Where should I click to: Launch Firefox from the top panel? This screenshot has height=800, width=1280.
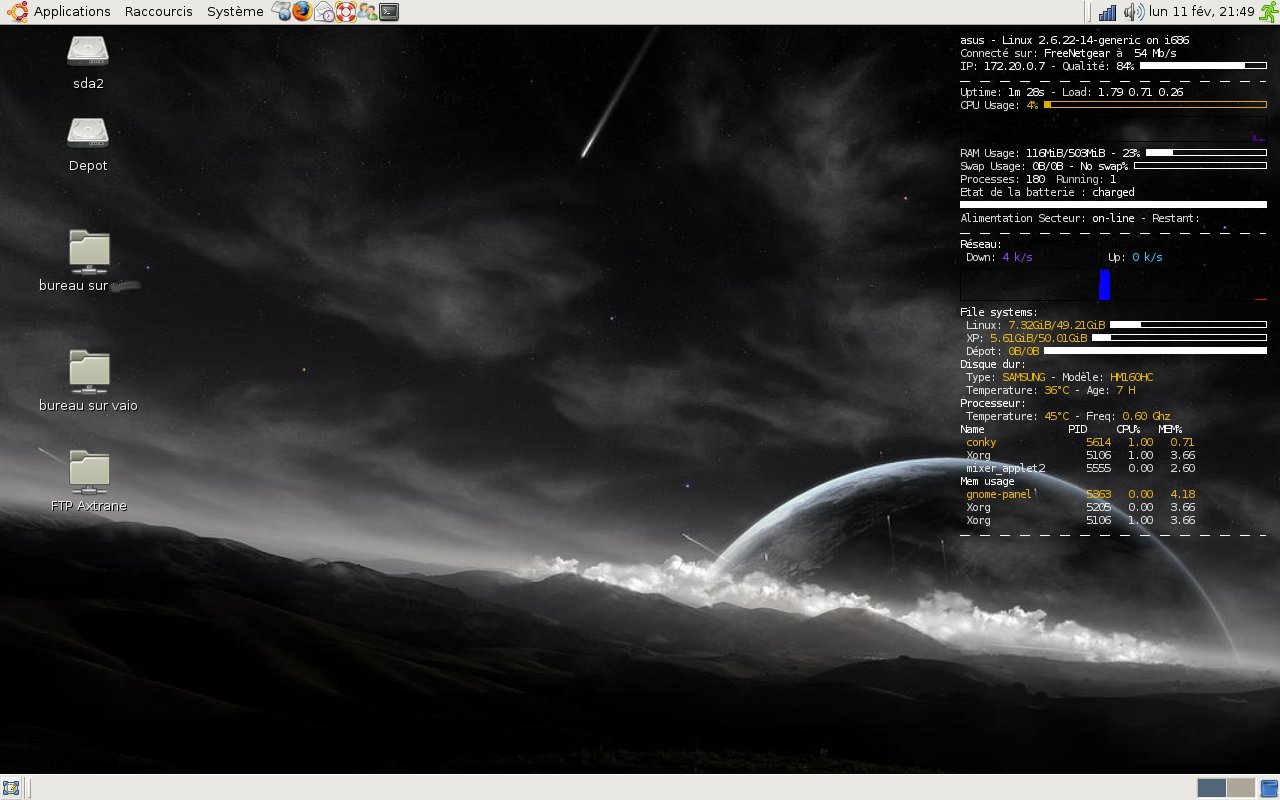pos(302,12)
